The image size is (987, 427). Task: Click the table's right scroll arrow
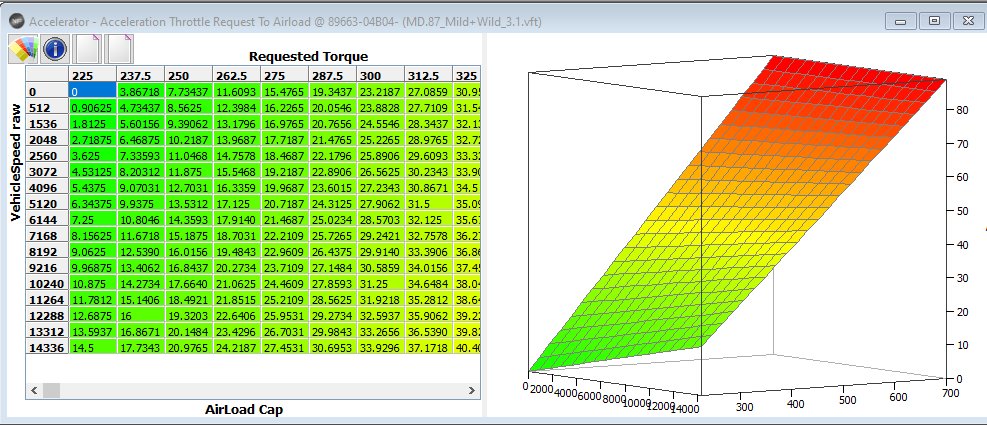point(472,390)
